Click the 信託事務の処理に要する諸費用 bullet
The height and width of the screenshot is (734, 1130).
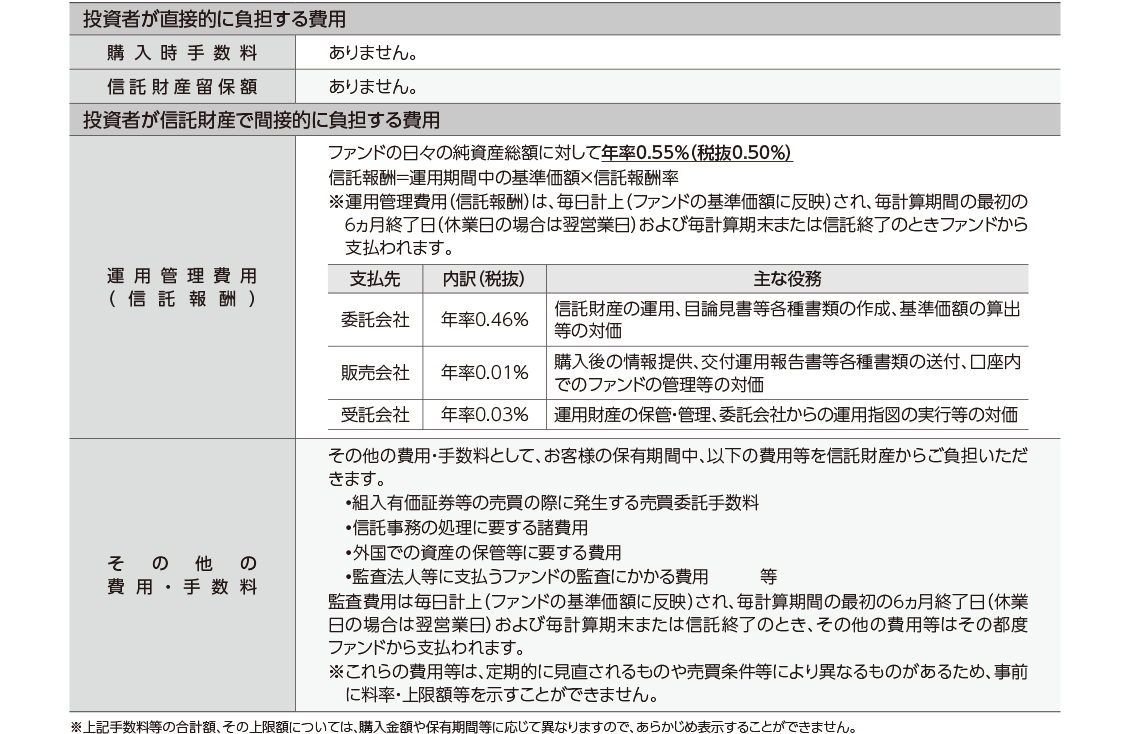(x=466, y=527)
